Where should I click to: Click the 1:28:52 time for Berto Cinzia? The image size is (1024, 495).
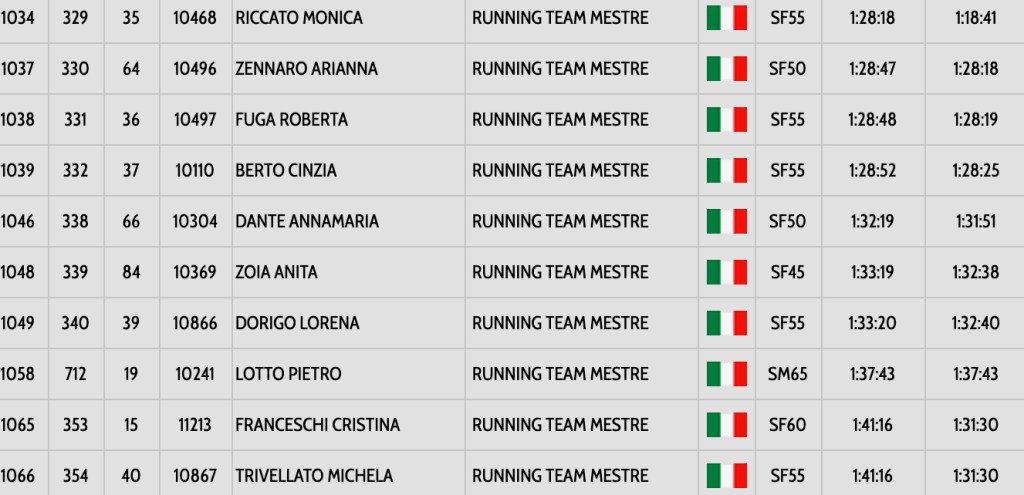click(x=873, y=171)
